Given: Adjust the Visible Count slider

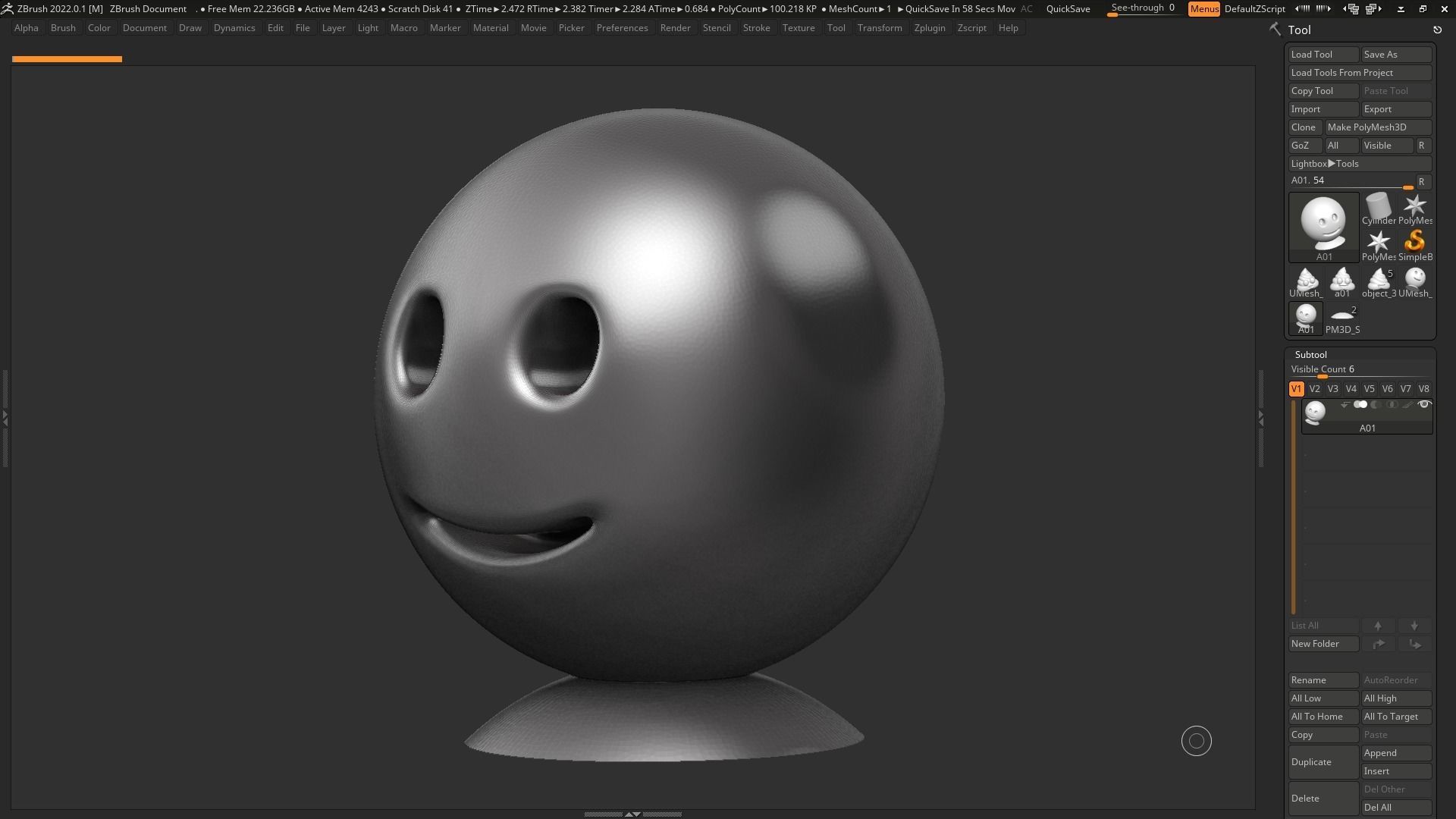Looking at the screenshot, I should click(x=1360, y=371).
